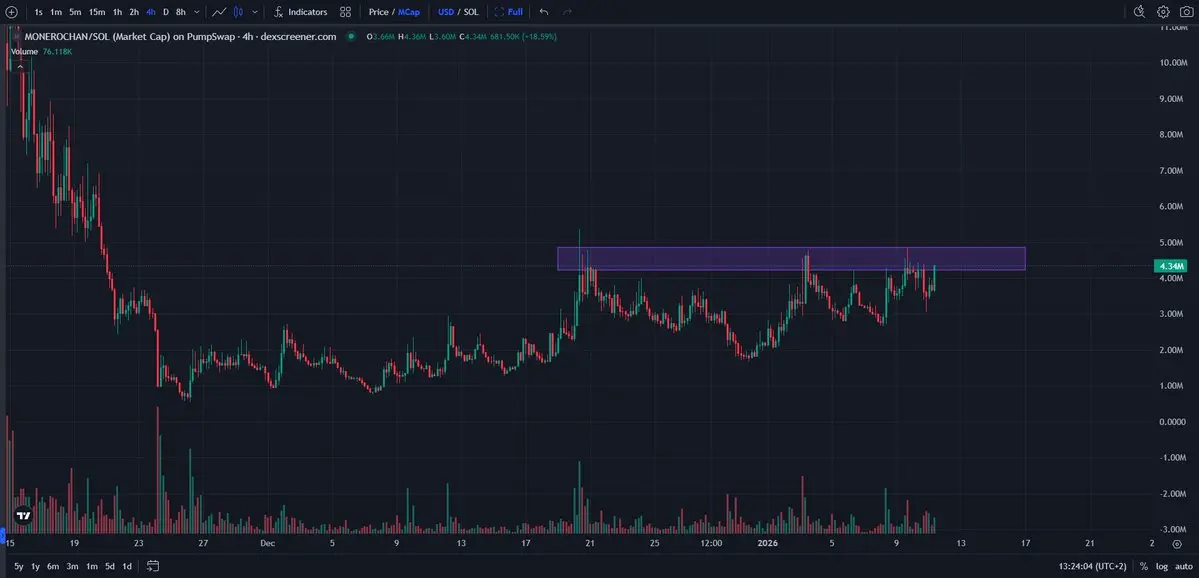
Task: Switch to 5m timeframe
Action: tap(75, 12)
